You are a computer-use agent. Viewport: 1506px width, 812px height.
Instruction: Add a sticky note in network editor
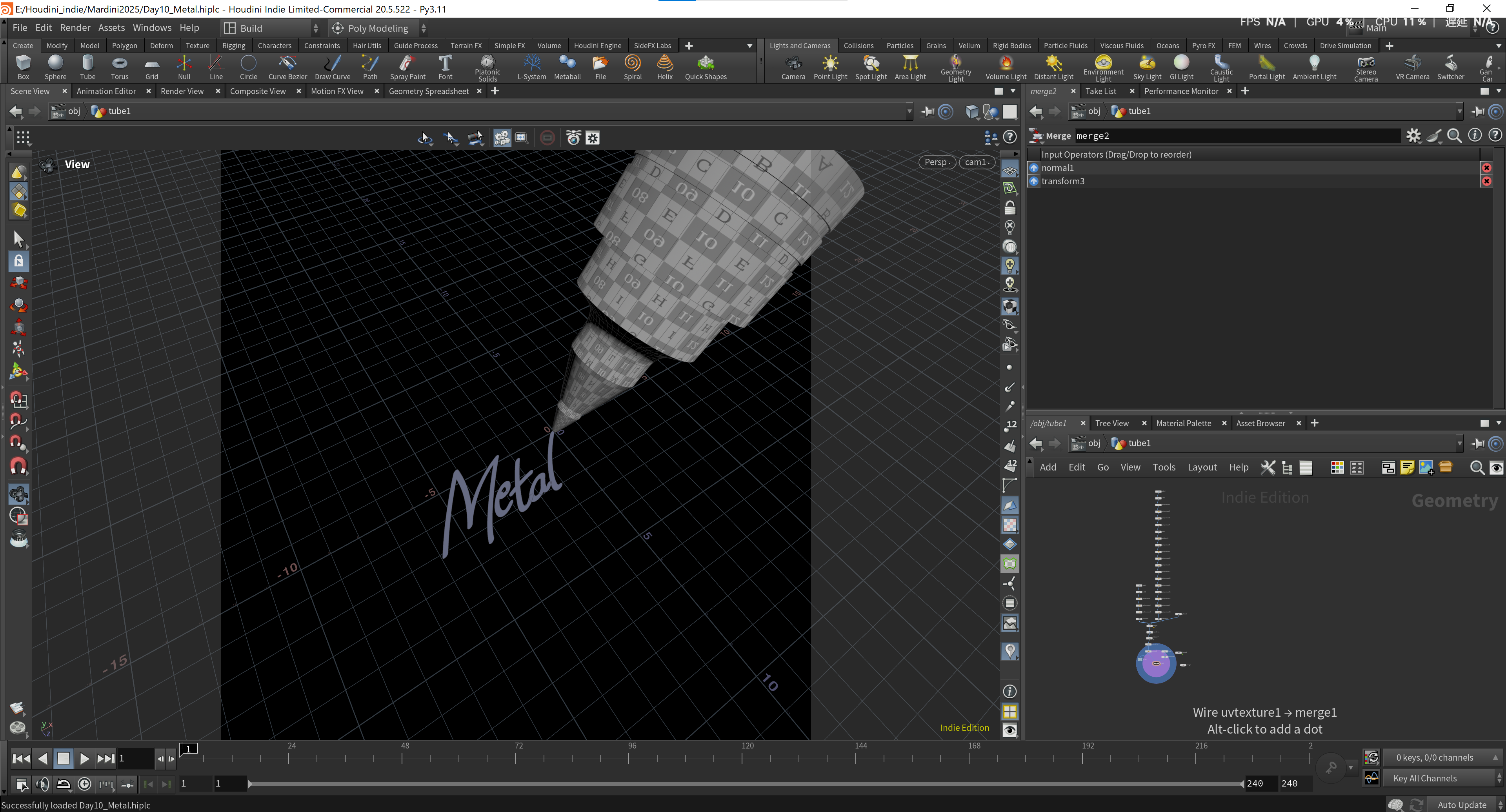[1407, 467]
